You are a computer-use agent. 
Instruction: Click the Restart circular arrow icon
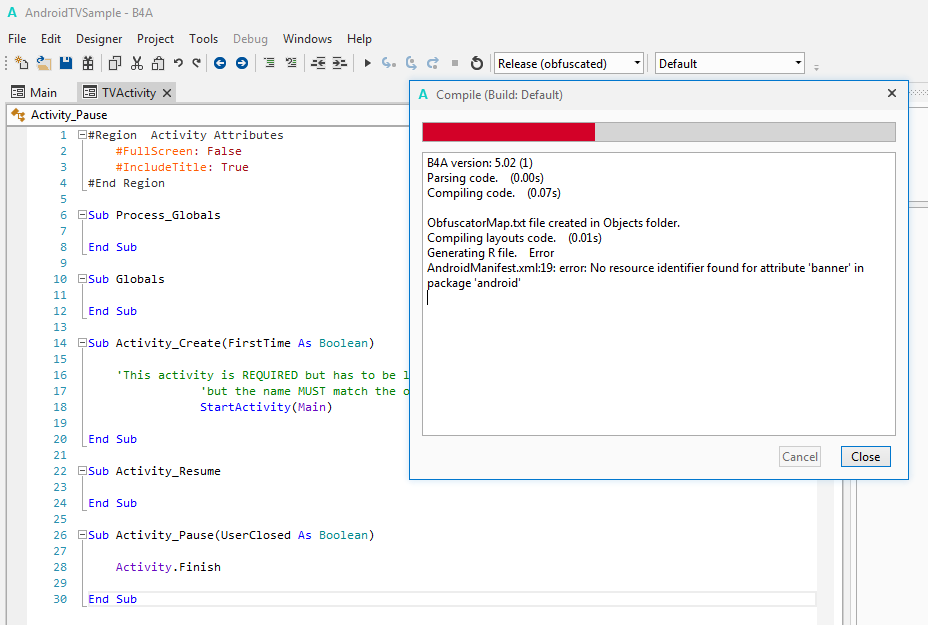(x=477, y=63)
